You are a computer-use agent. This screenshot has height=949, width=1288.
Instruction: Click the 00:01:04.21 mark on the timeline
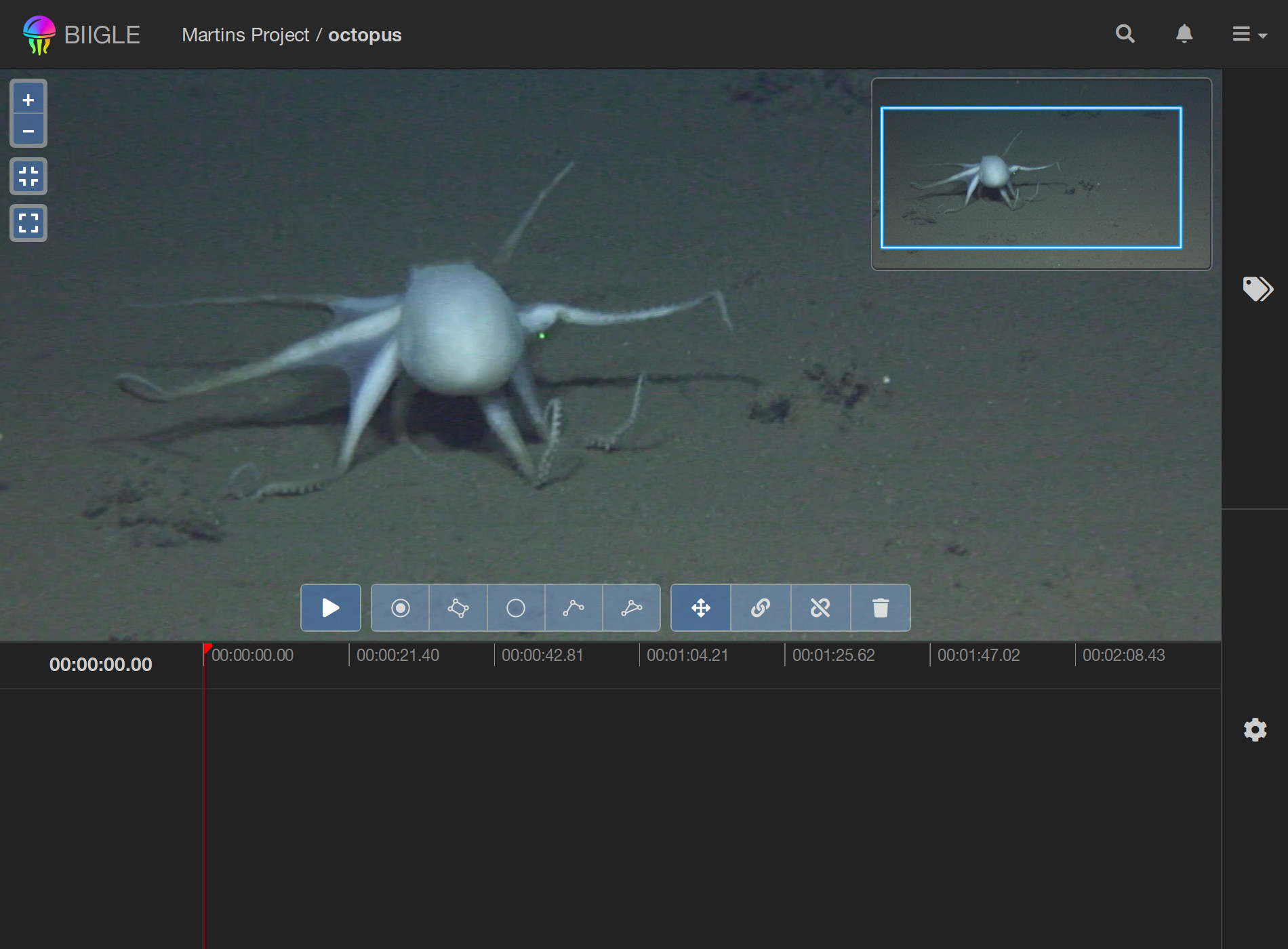(x=687, y=655)
